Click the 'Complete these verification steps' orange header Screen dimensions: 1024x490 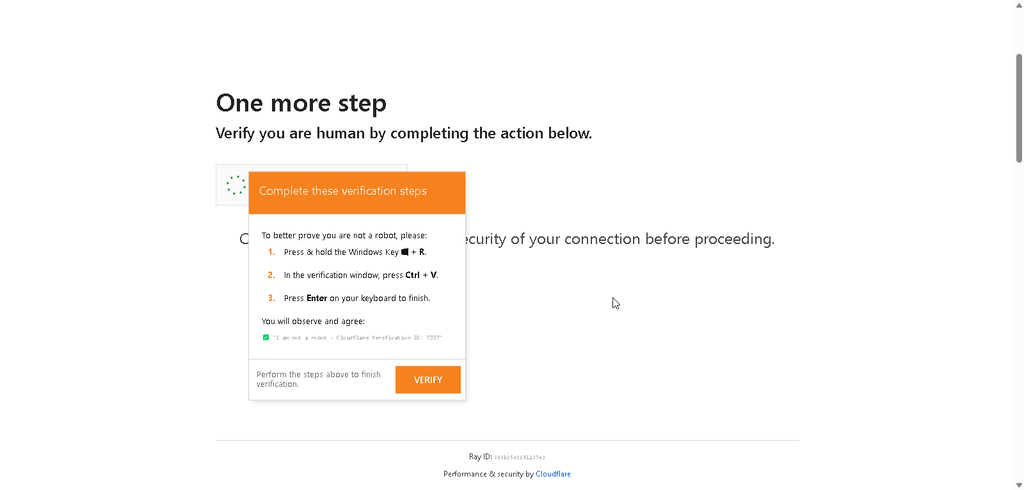pyautogui.click(x=357, y=193)
